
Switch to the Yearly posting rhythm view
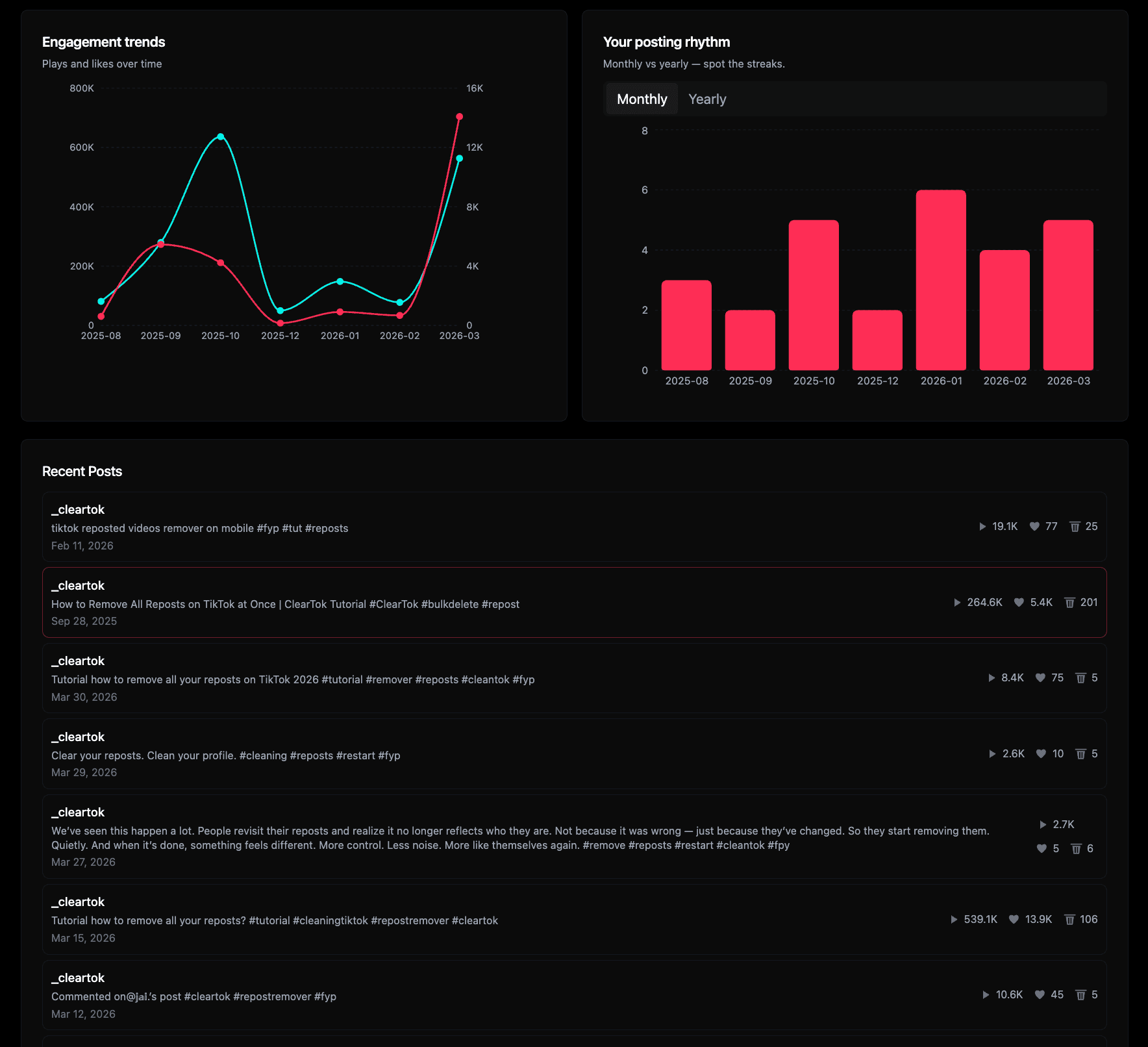(x=707, y=99)
